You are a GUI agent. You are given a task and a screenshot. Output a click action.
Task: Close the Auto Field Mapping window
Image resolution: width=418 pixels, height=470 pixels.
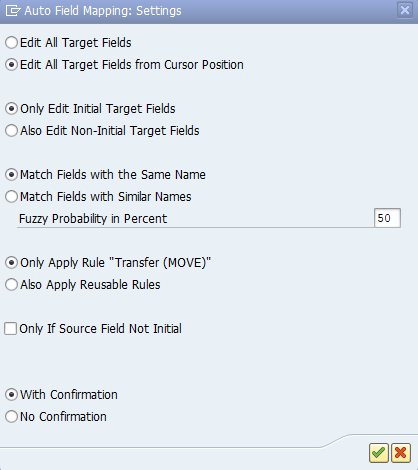(x=405, y=10)
